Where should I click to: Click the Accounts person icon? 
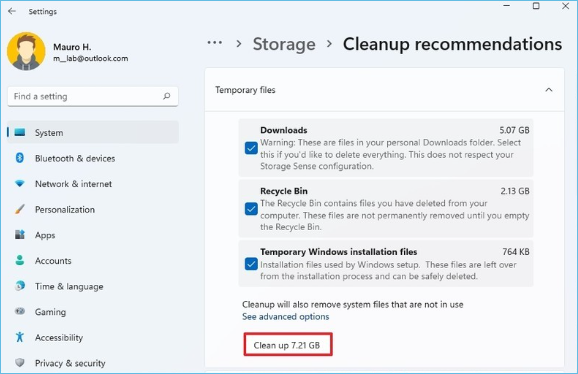point(20,261)
